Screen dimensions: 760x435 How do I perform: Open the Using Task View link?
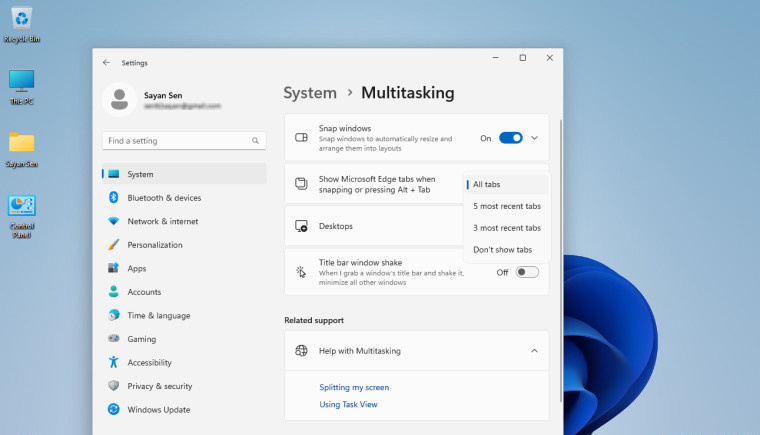pos(348,404)
